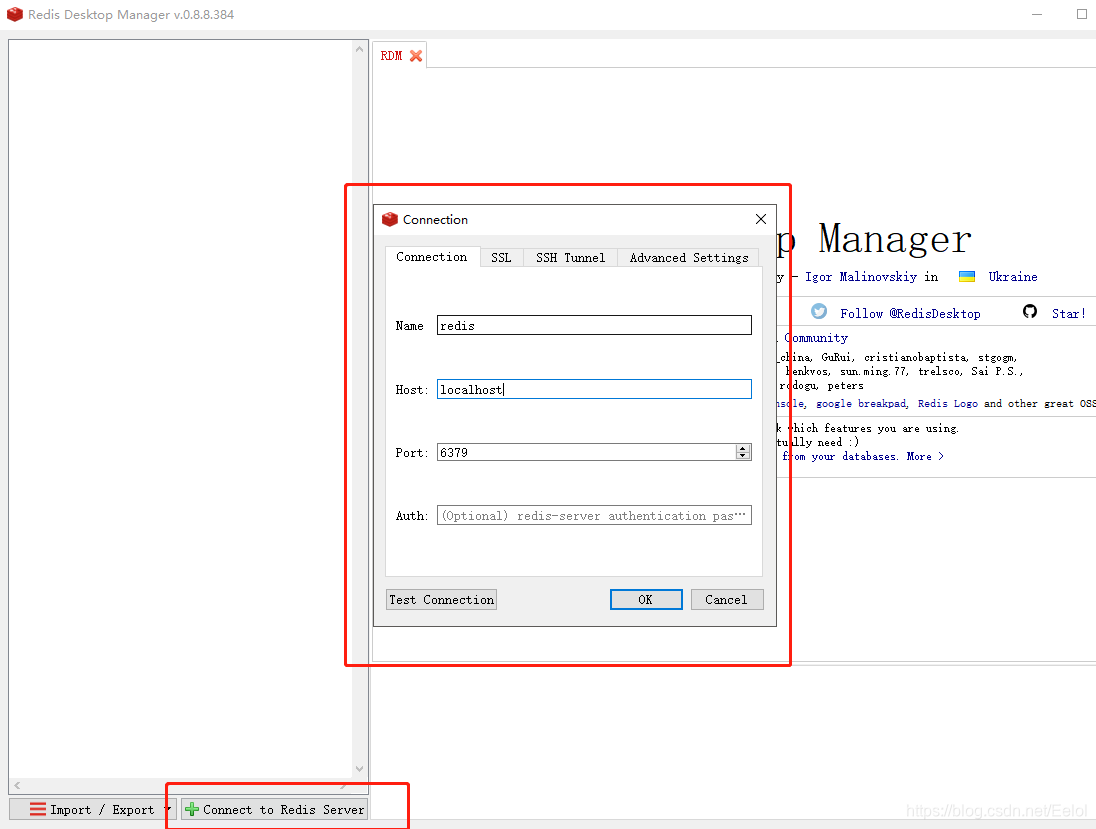Image resolution: width=1096 pixels, height=829 pixels.
Task: Click Test Connection button
Action: (442, 600)
